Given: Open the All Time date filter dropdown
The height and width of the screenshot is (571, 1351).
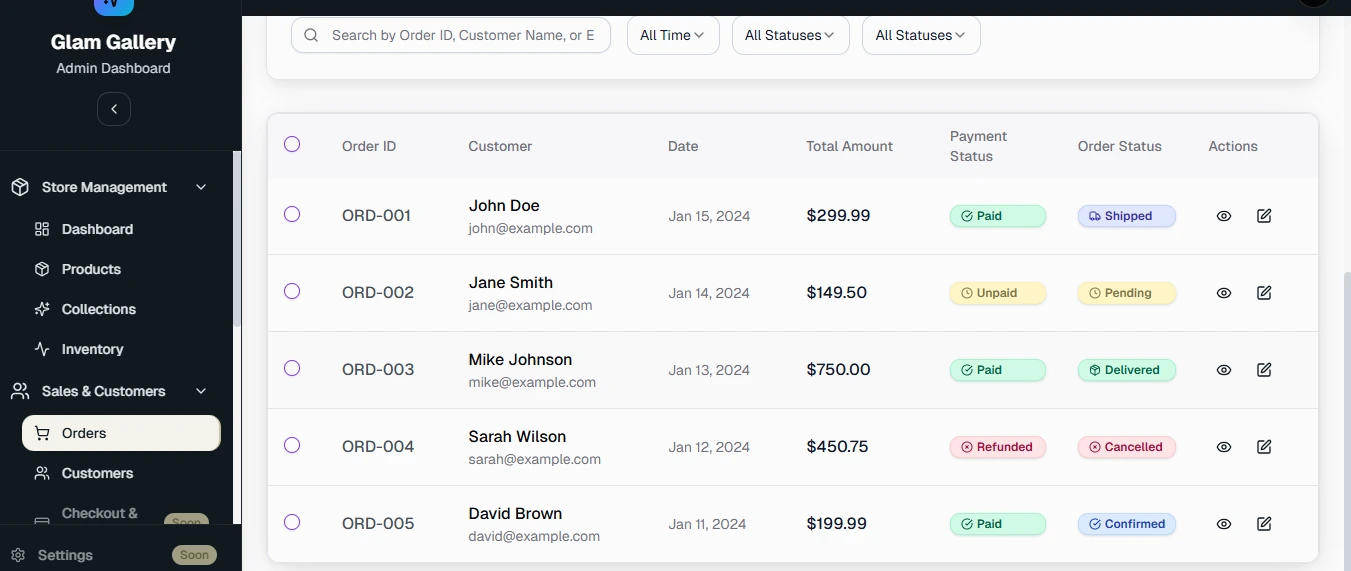Looking at the screenshot, I should [672, 35].
